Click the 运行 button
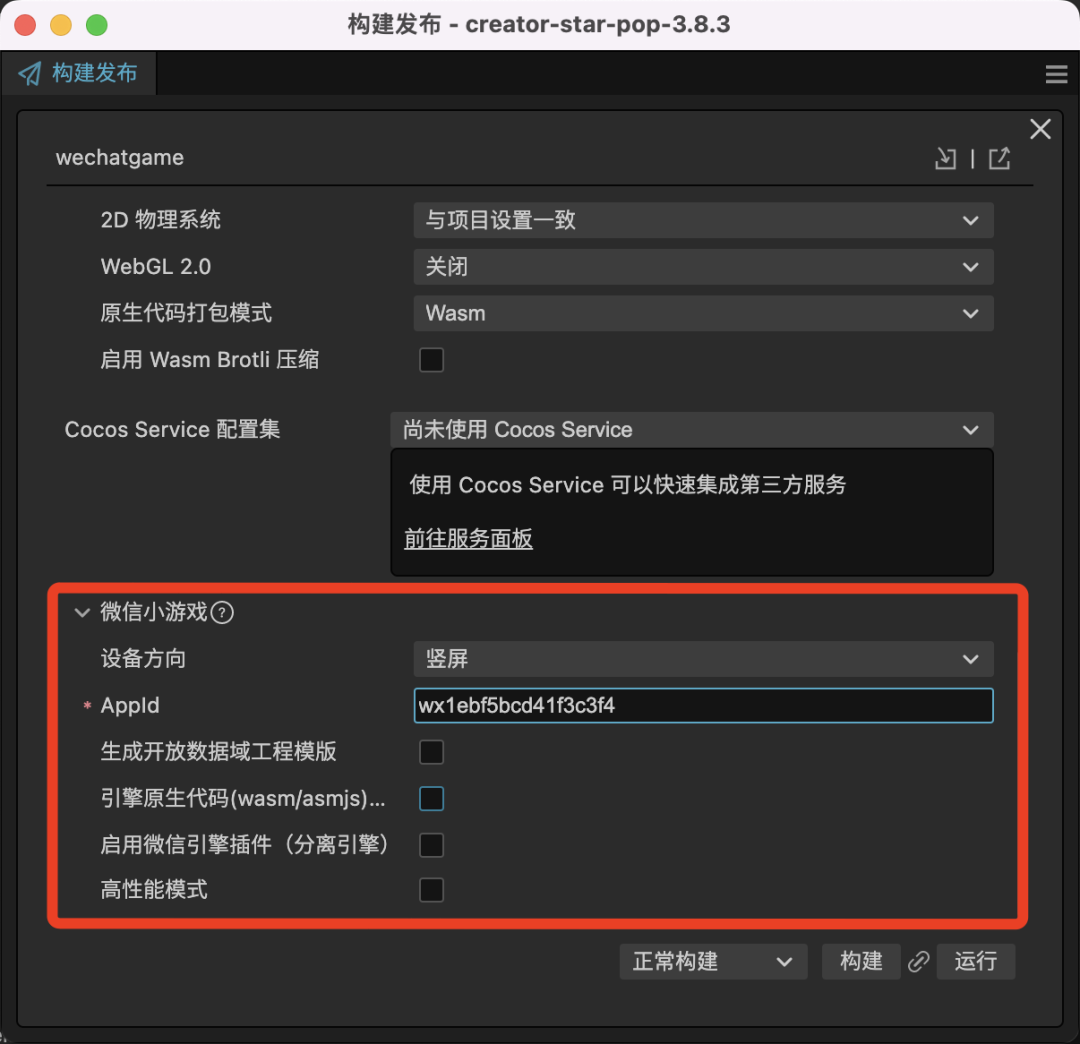Viewport: 1080px width, 1044px height. pos(975,961)
